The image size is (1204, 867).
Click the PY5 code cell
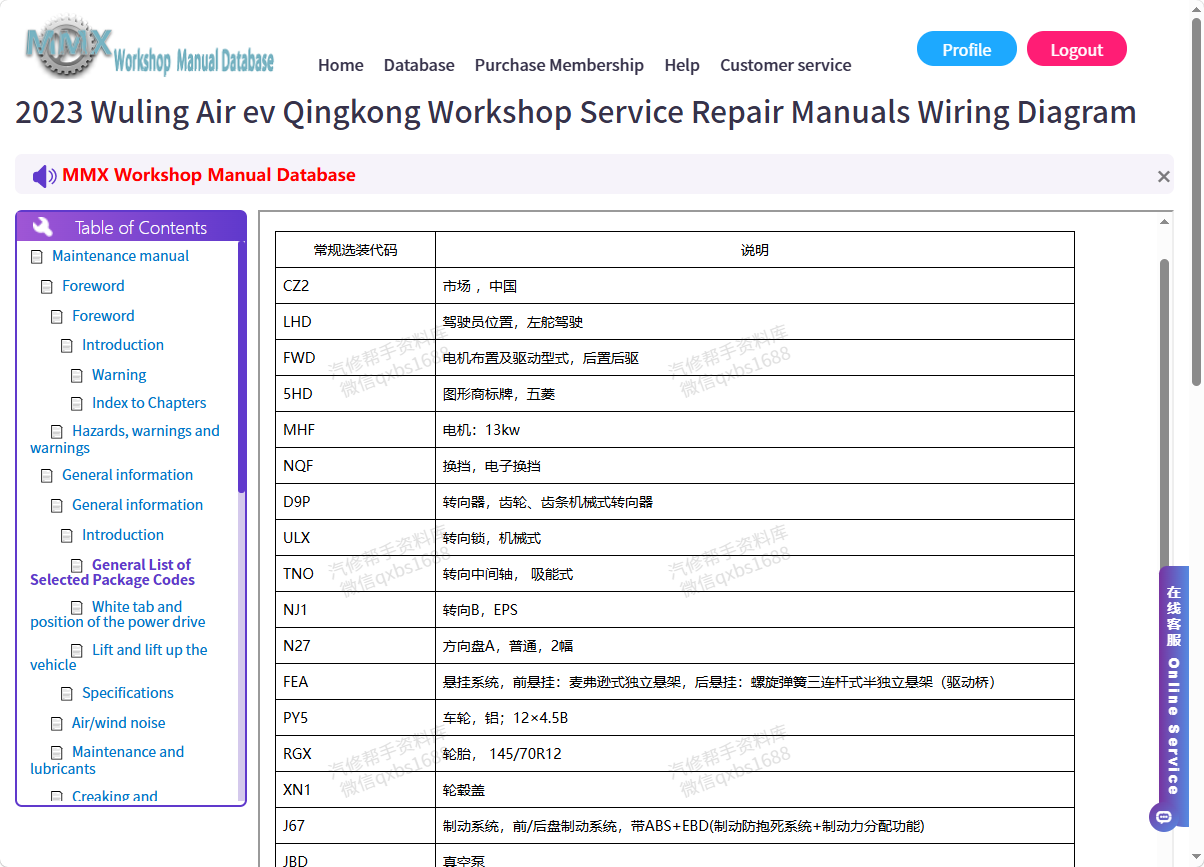pyautogui.click(x=355, y=718)
